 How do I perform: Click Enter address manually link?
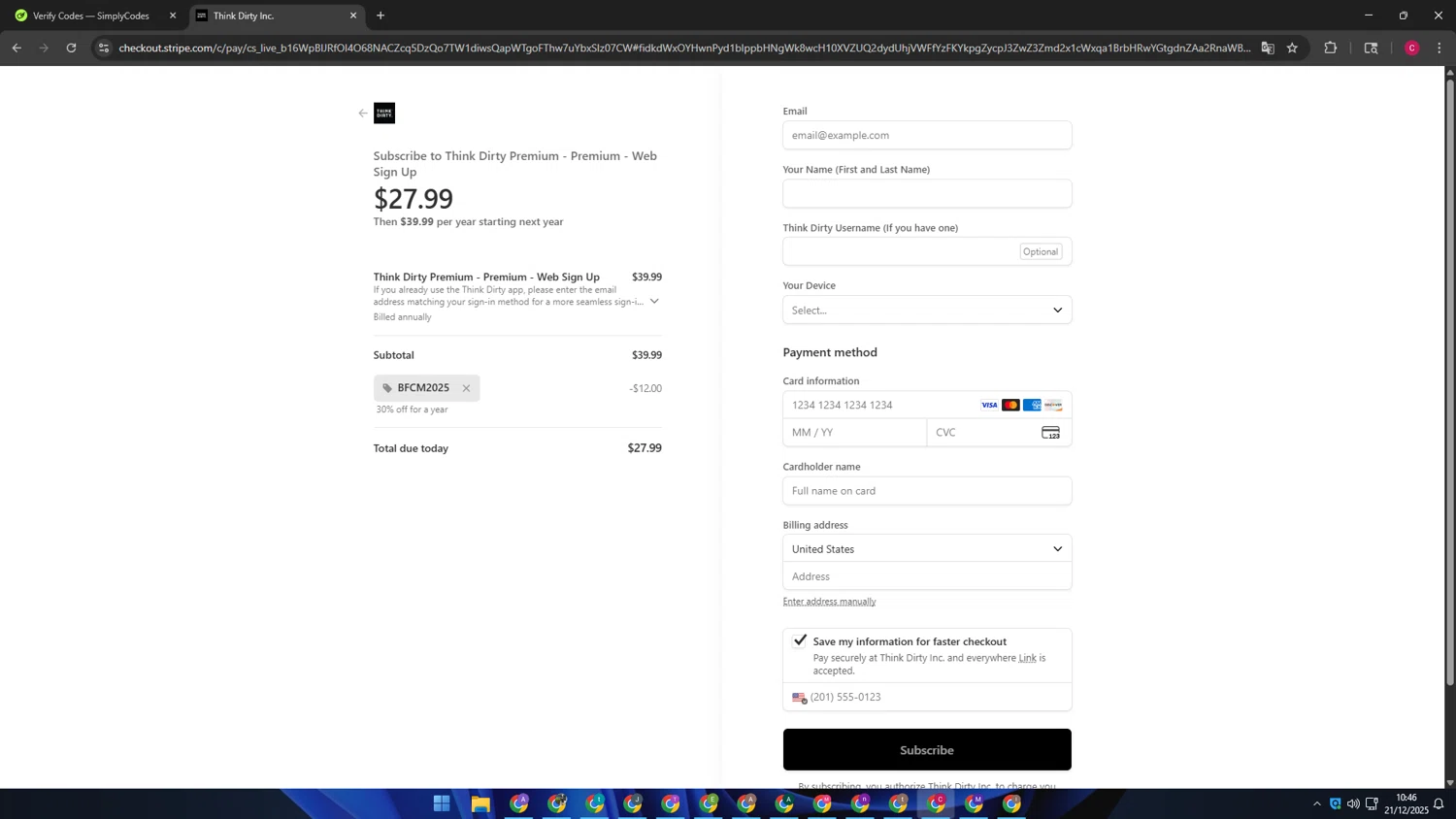[x=829, y=602]
